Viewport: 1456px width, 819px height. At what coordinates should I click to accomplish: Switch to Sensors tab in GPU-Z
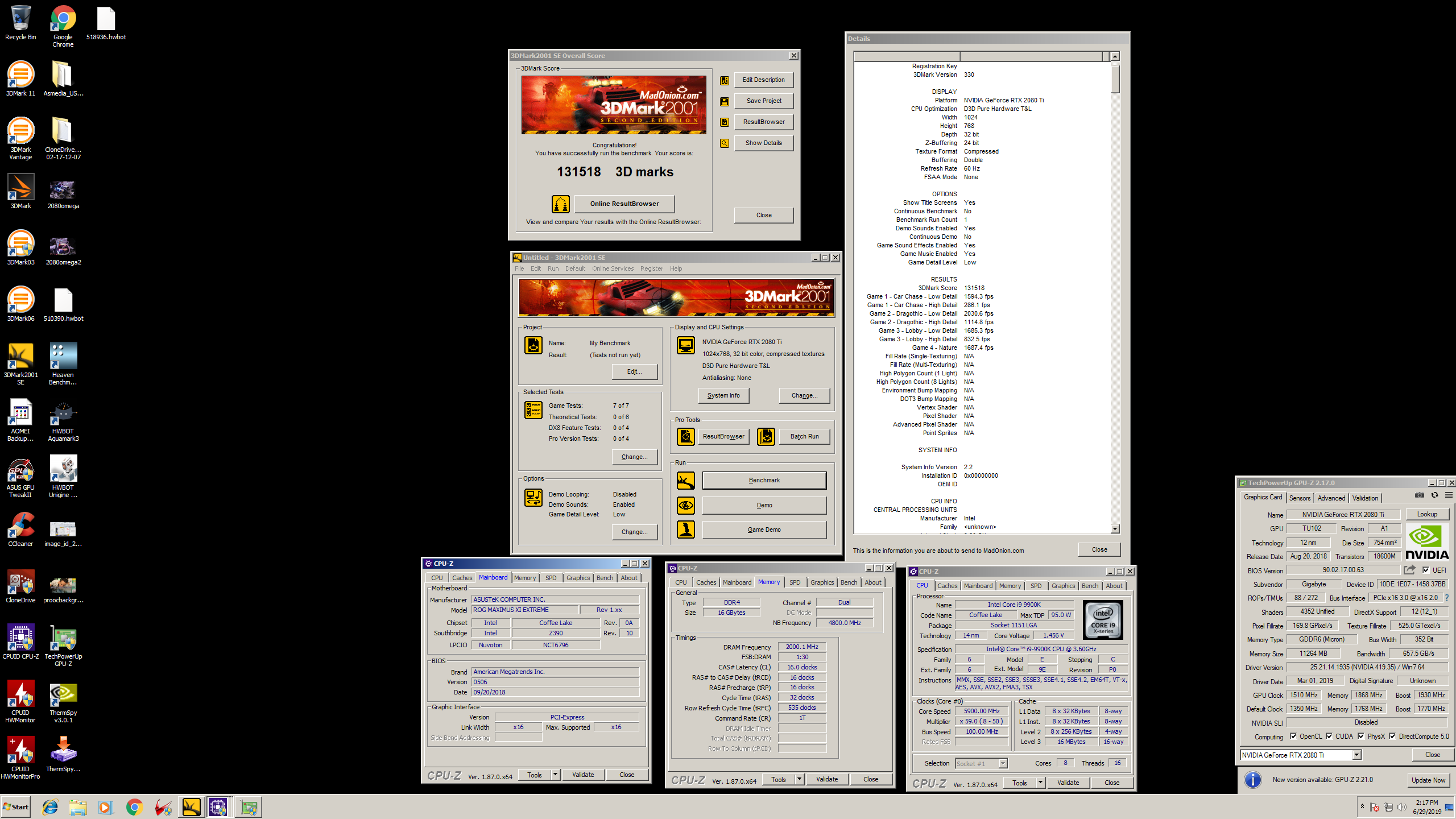(x=1300, y=498)
